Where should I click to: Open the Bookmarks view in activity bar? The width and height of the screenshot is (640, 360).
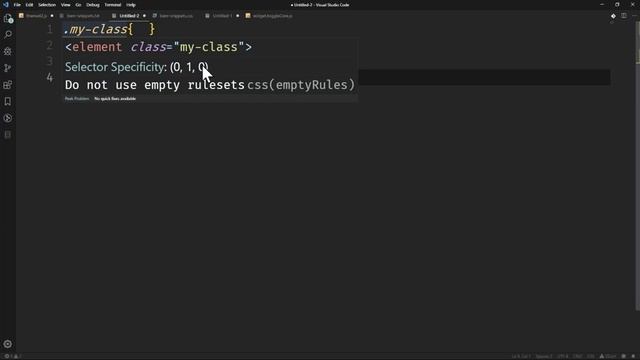(x=8, y=101)
